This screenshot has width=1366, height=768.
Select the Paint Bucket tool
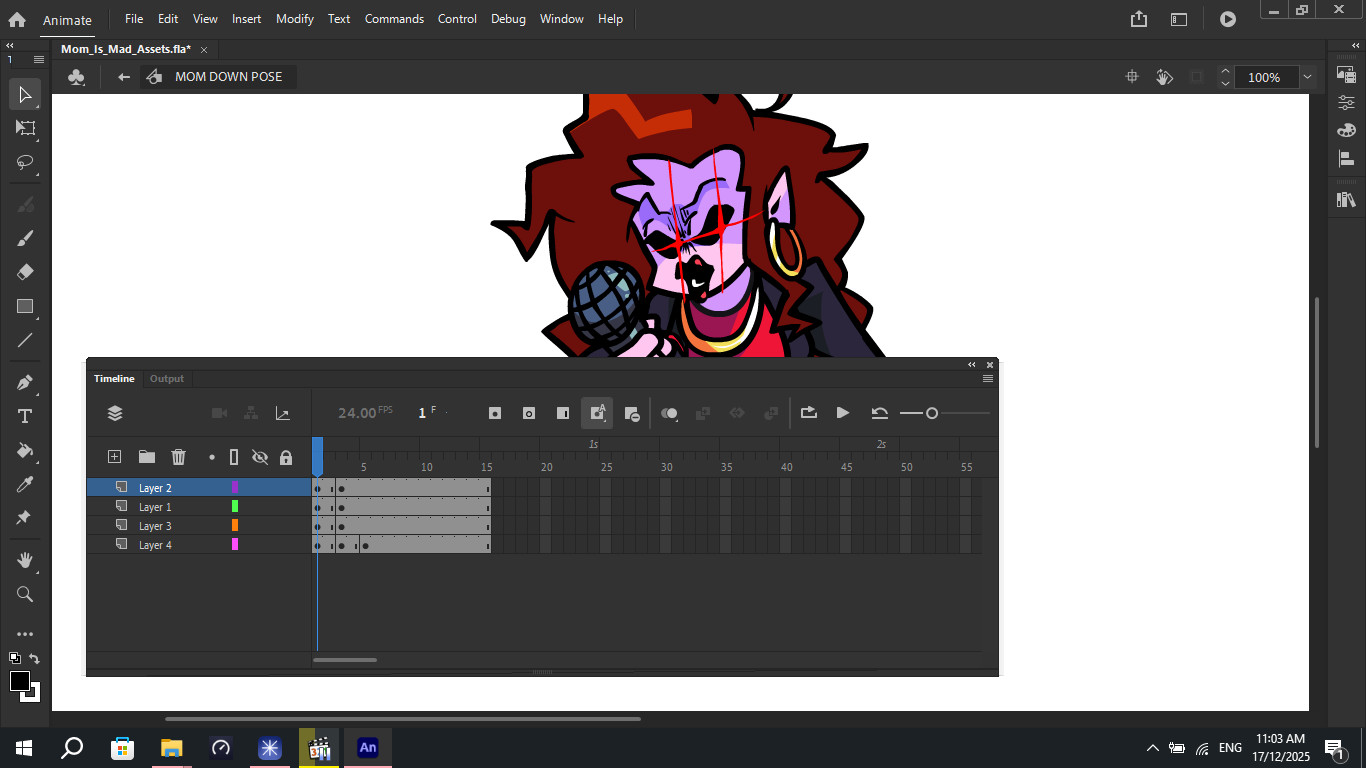point(25,451)
